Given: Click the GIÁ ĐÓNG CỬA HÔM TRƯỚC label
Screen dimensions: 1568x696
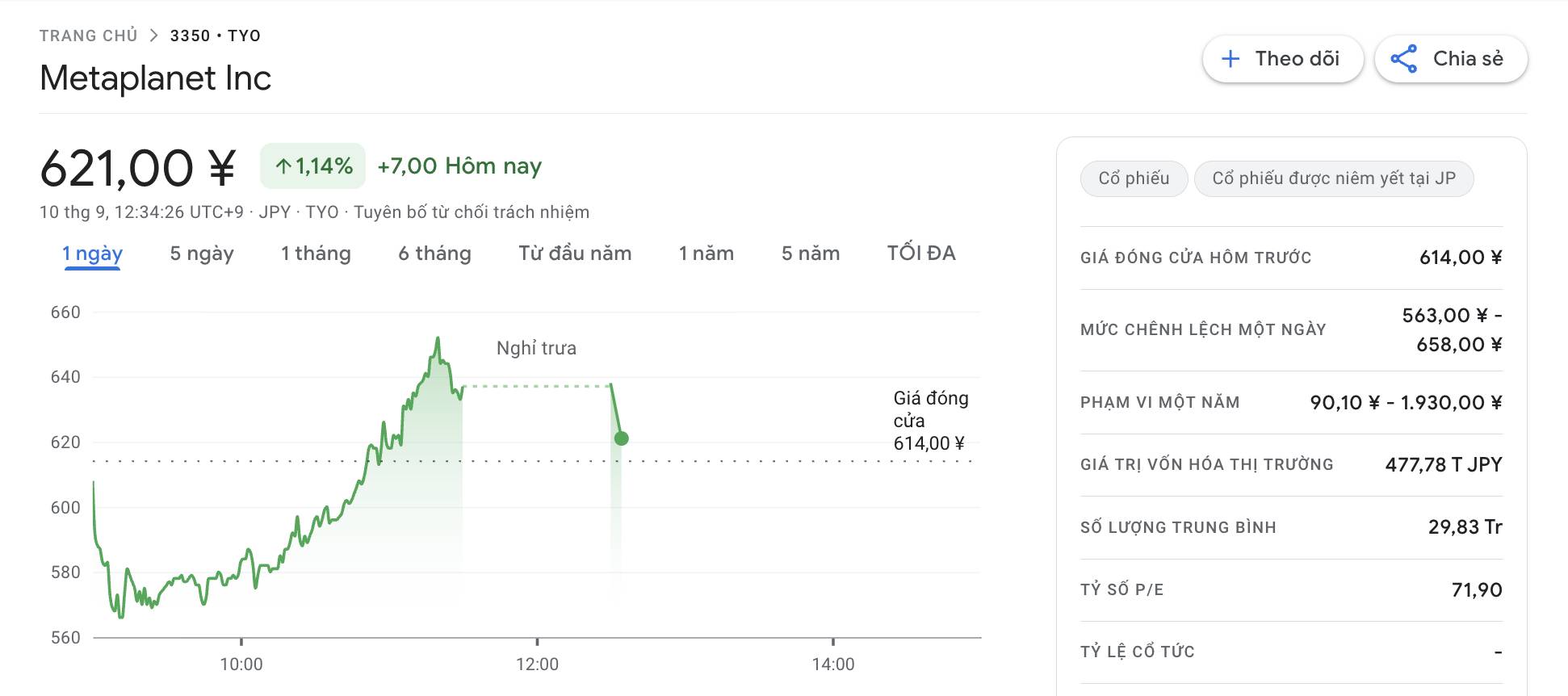Looking at the screenshot, I should click(1196, 258).
